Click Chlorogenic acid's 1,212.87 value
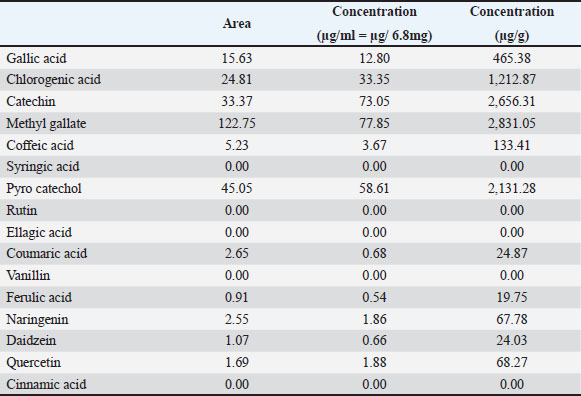Viewport: 581px width, 396px height. [512, 79]
